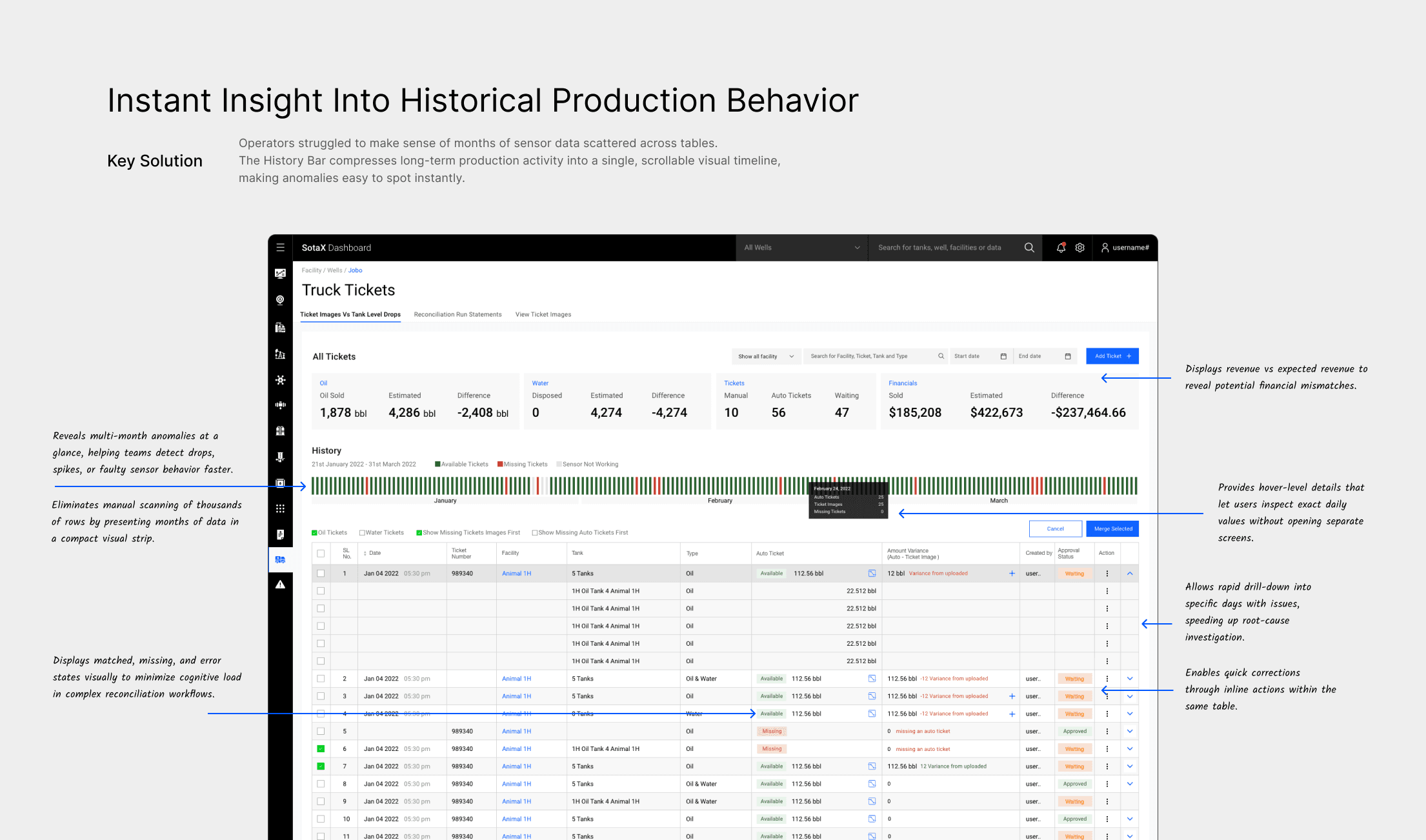Toggle the Oil Tickets checkbox
1426x840 pixels.
tap(315, 533)
